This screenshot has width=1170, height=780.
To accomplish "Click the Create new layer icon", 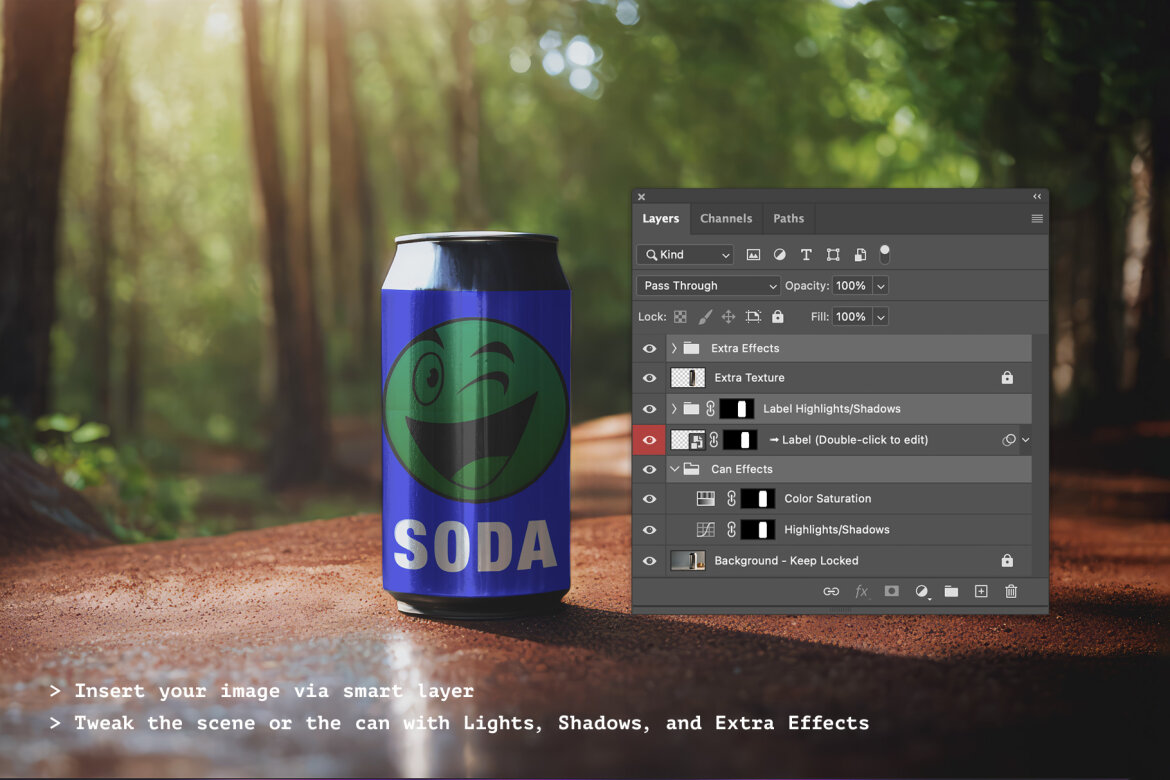I will coord(981,591).
